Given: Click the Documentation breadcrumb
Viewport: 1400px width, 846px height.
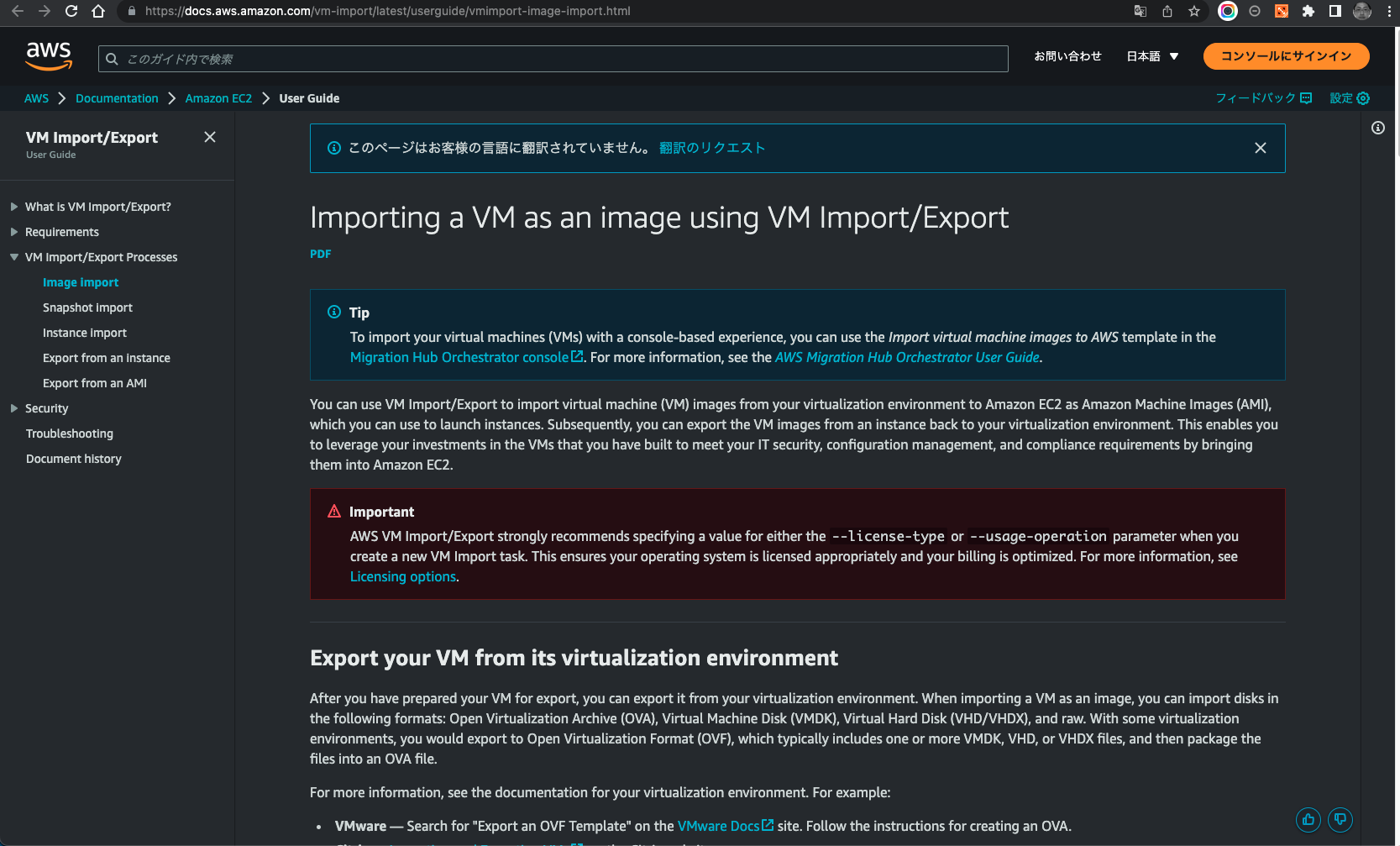Looking at the screenshot, I should [x=117, y=98].
